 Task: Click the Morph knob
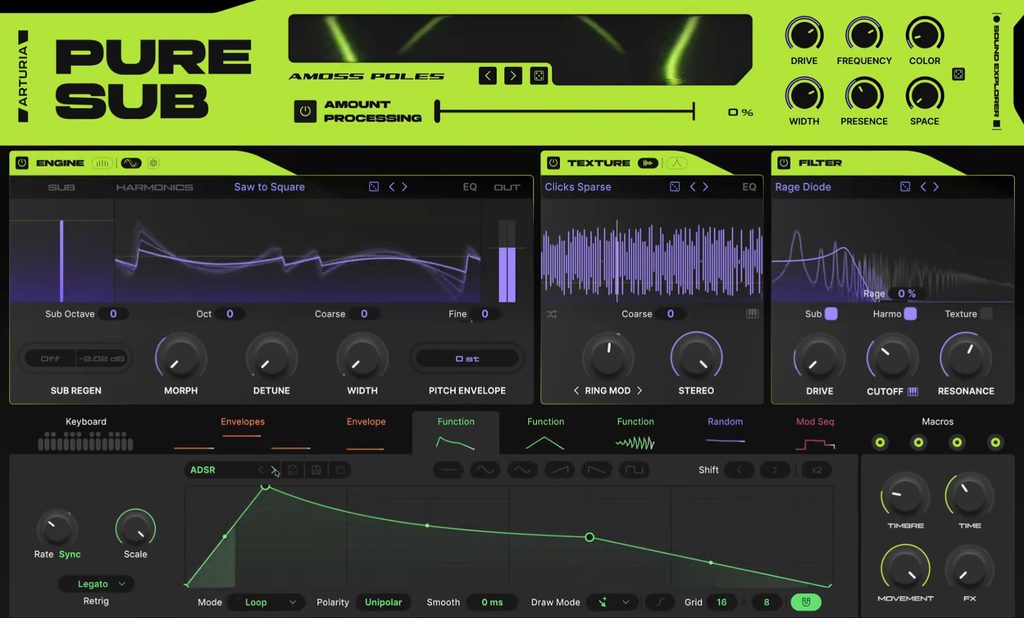click(x=181, y=358)
